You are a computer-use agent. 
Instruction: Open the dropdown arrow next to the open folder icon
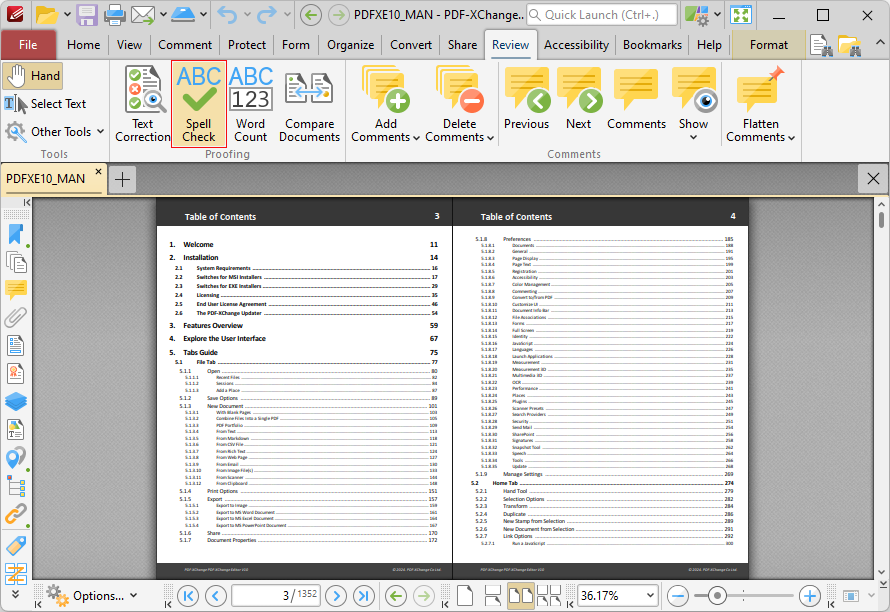[67, 14]
